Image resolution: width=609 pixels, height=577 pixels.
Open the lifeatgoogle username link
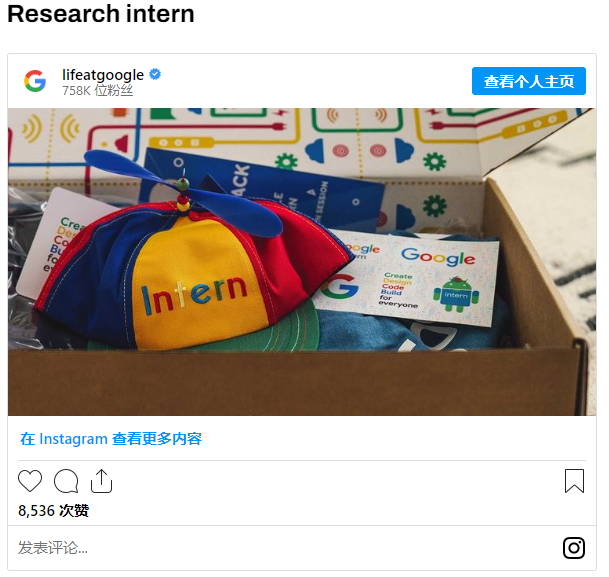[x=103, y=75]
